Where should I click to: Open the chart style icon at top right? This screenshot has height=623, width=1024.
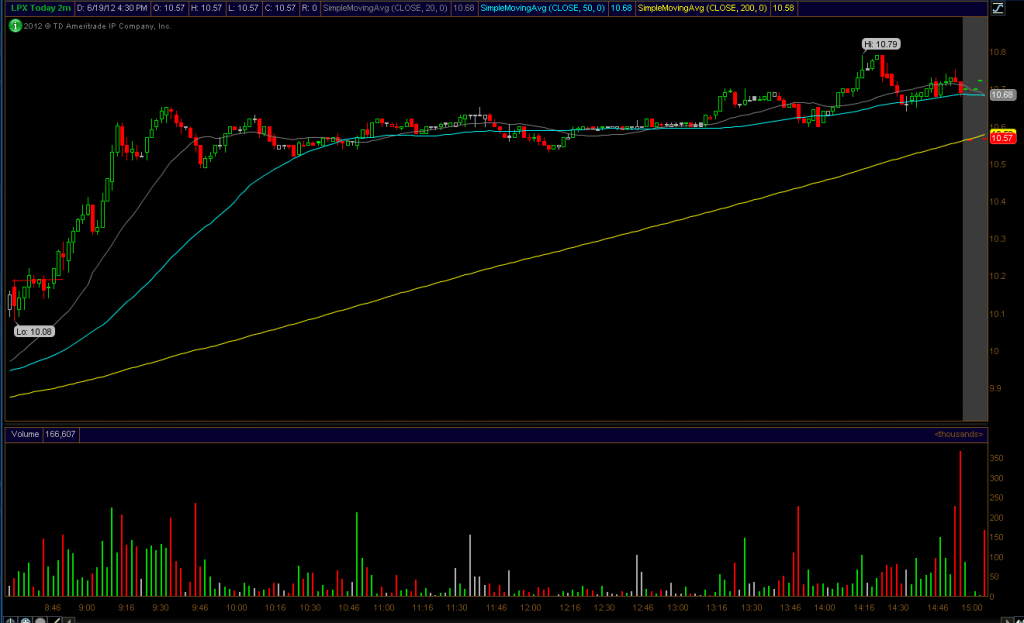click(997, 9)
